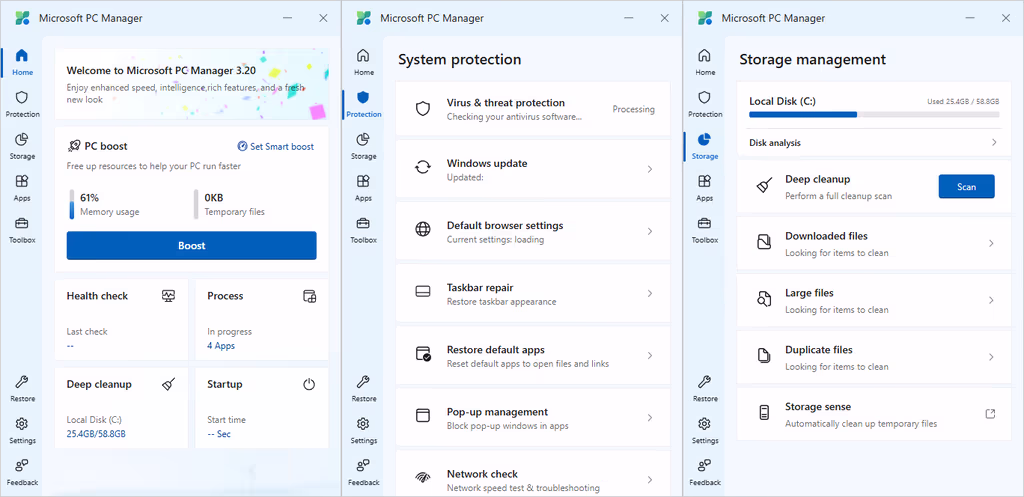Click the Local Disk (C:) usage bar
This screenshot has width=1024, height=497.
[x=873, y=115]
